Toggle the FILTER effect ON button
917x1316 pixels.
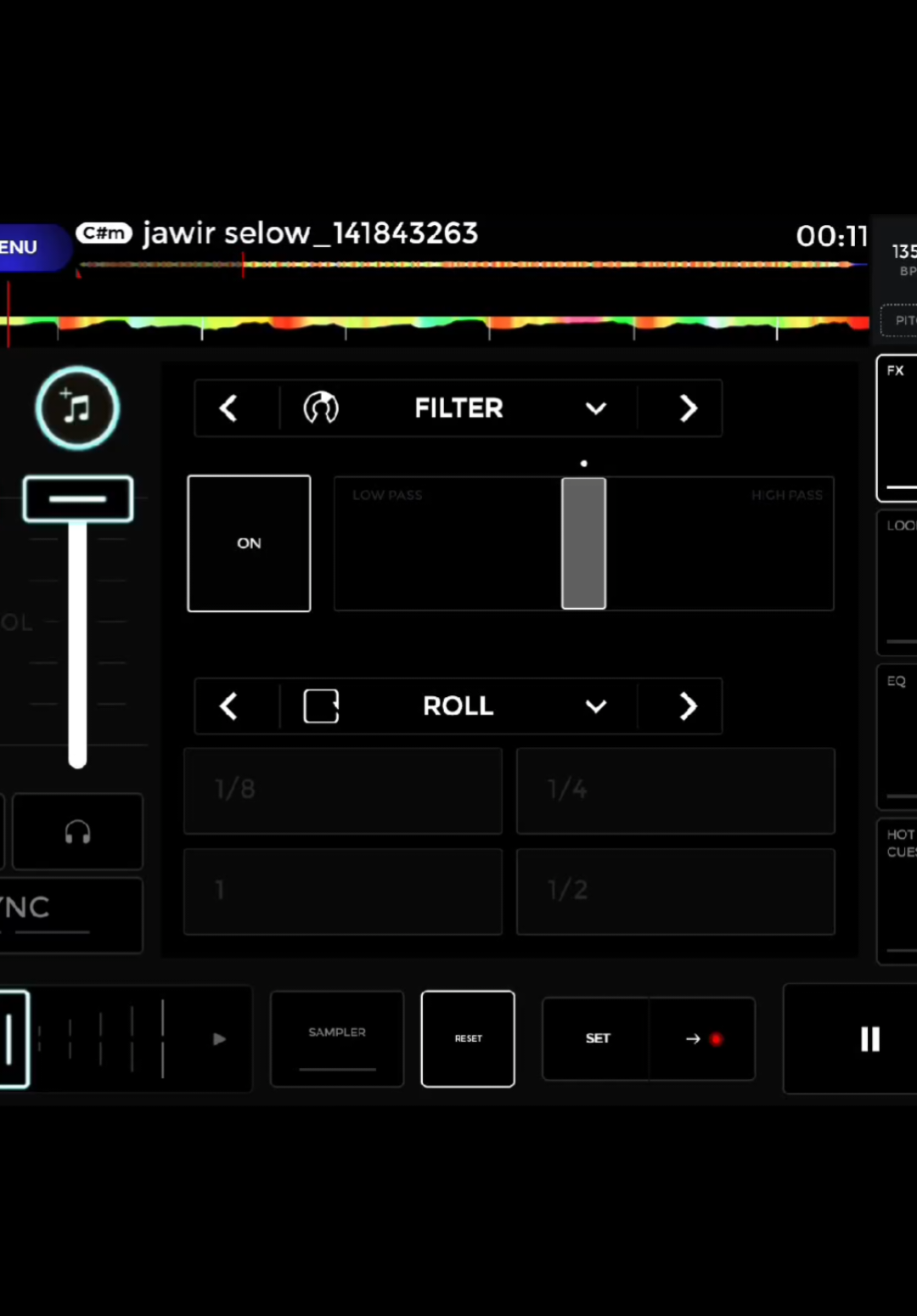click(x=248, y=543)
